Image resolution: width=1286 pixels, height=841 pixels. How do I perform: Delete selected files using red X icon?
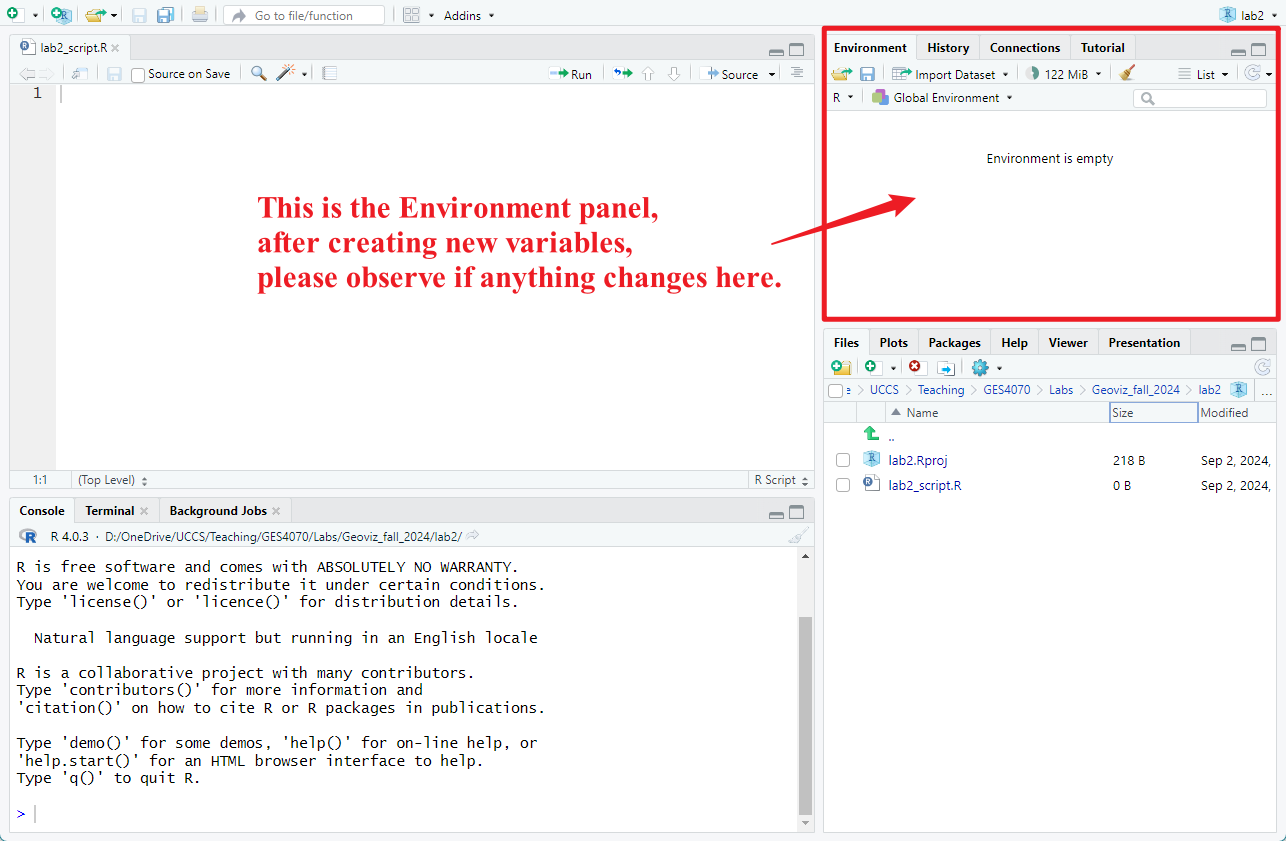tap(916, 368)
